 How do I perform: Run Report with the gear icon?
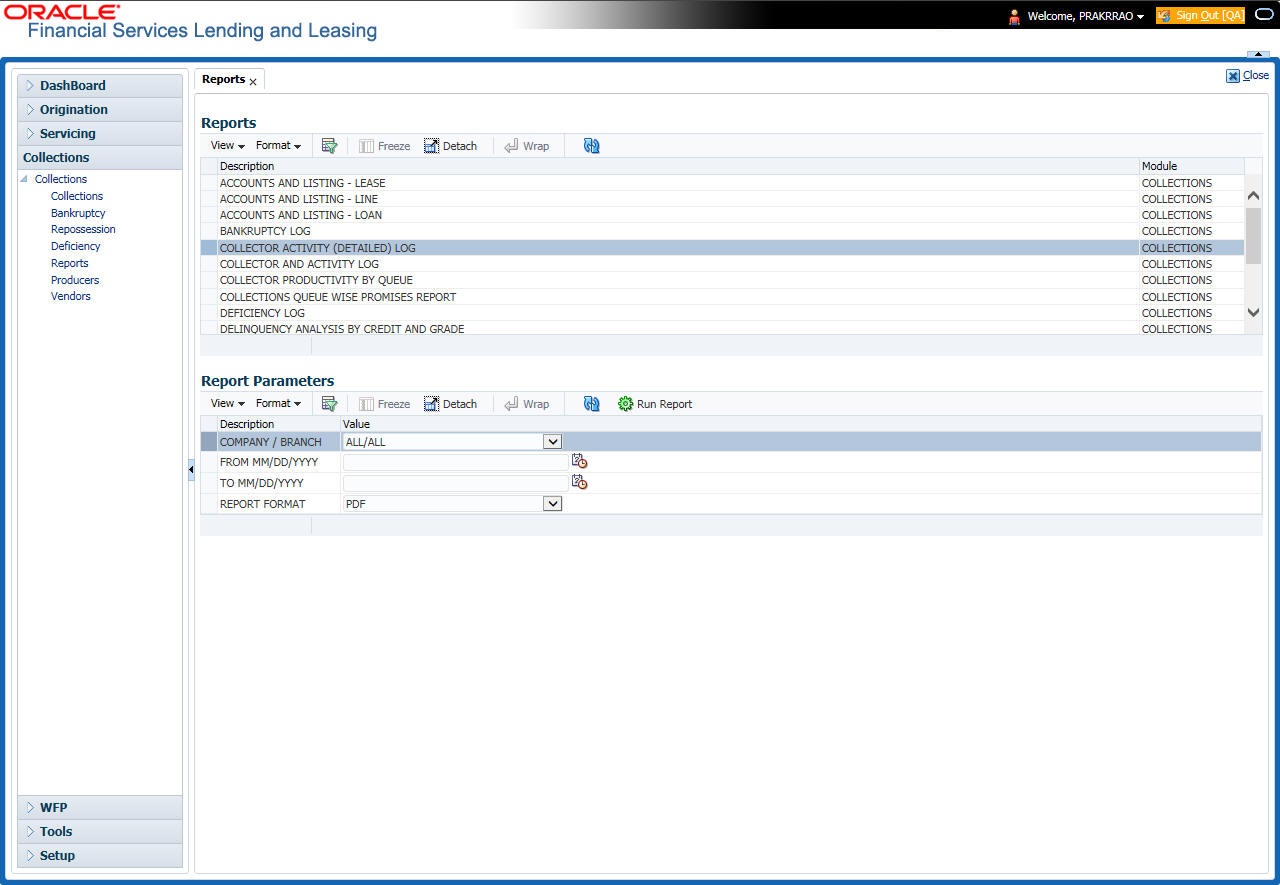tap(655, 404)
